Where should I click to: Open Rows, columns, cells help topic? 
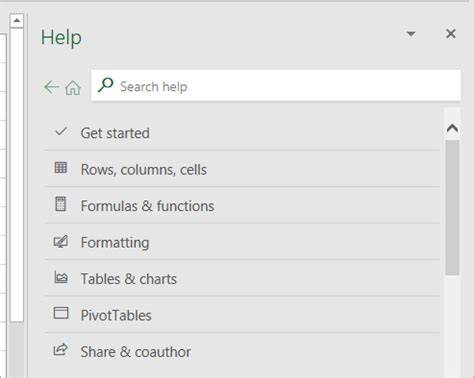pos(242,169)
